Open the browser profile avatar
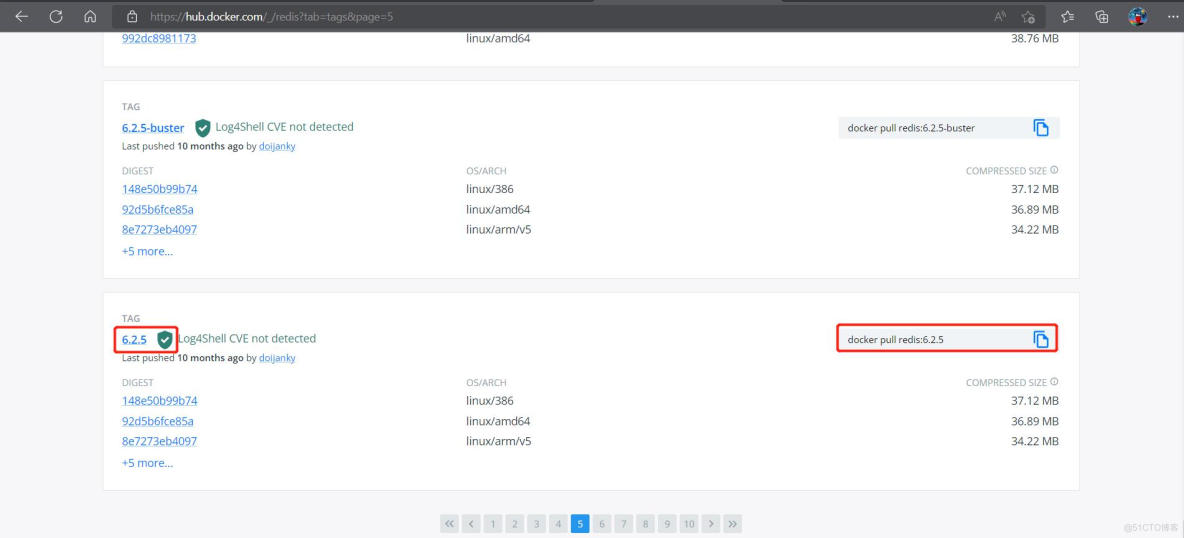The height and width of the screenshot is (538, 1184). click(1137, 16)
